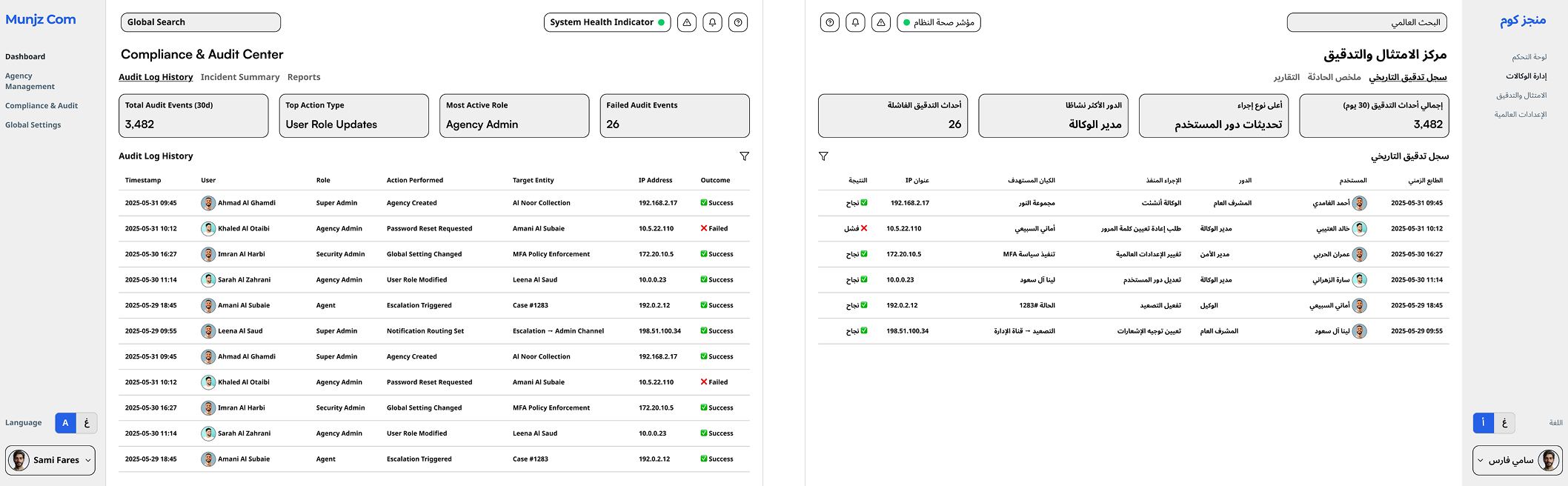Click the filter icon in Arabic audit log
The height and width of the screenshot is (486, 1568).
[x=823, y=156]
